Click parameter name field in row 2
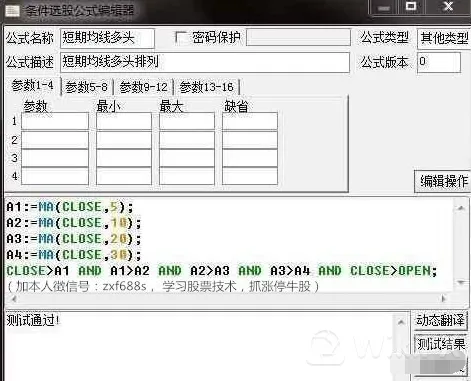471x381 pixels. 55,140
